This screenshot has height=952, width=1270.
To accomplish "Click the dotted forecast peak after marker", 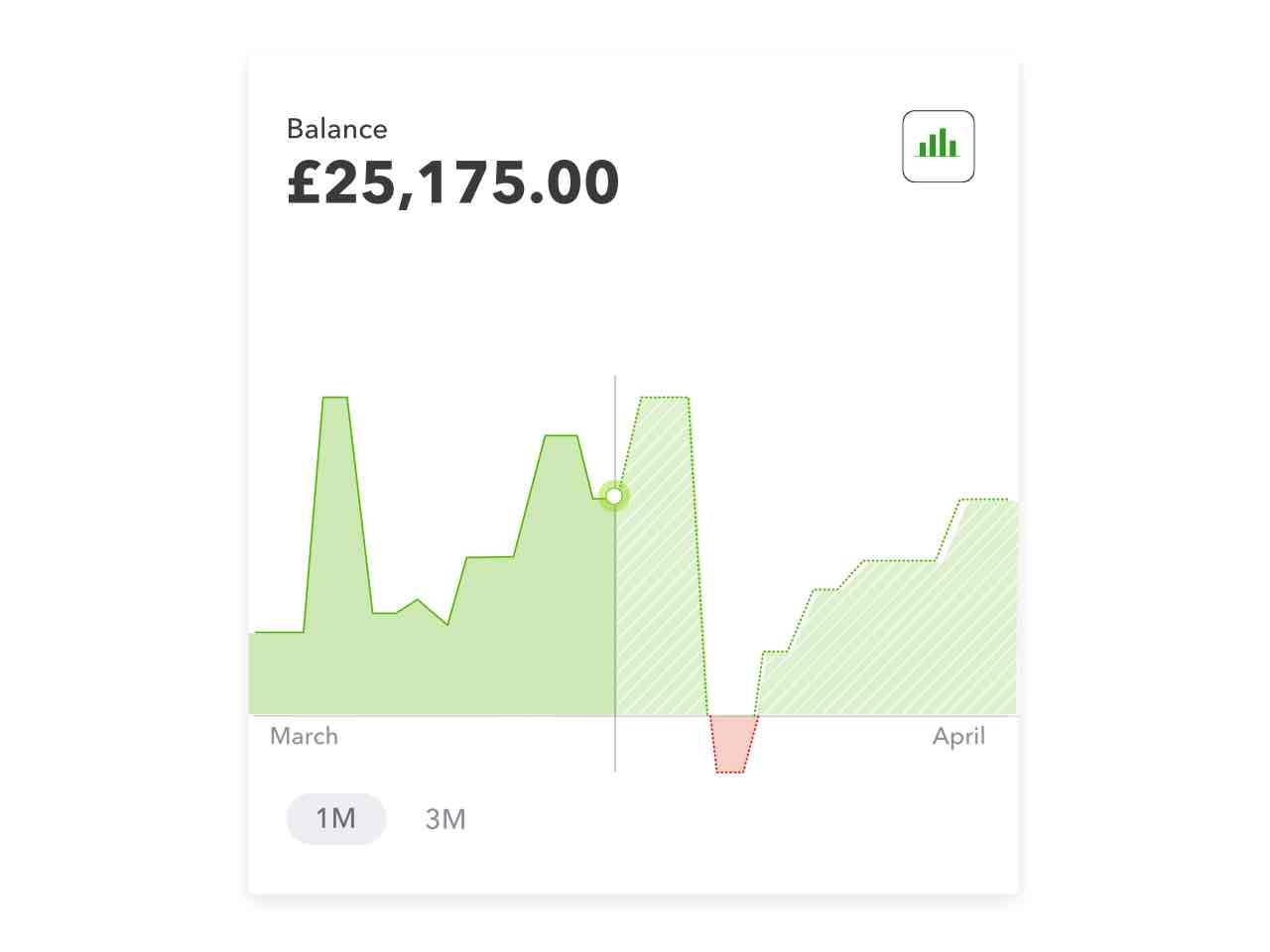I will point(664,400).
